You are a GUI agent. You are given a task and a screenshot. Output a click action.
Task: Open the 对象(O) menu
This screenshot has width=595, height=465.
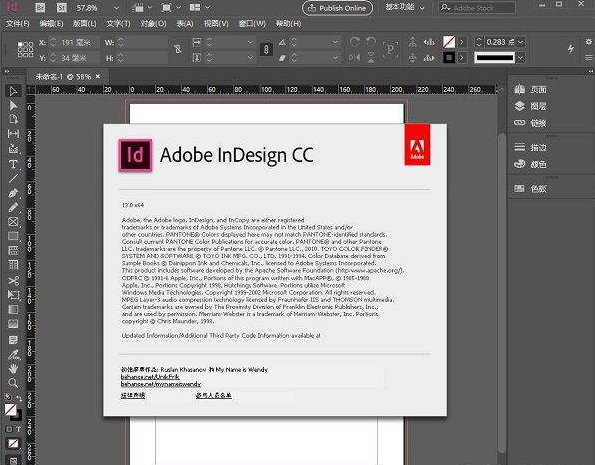153,24
